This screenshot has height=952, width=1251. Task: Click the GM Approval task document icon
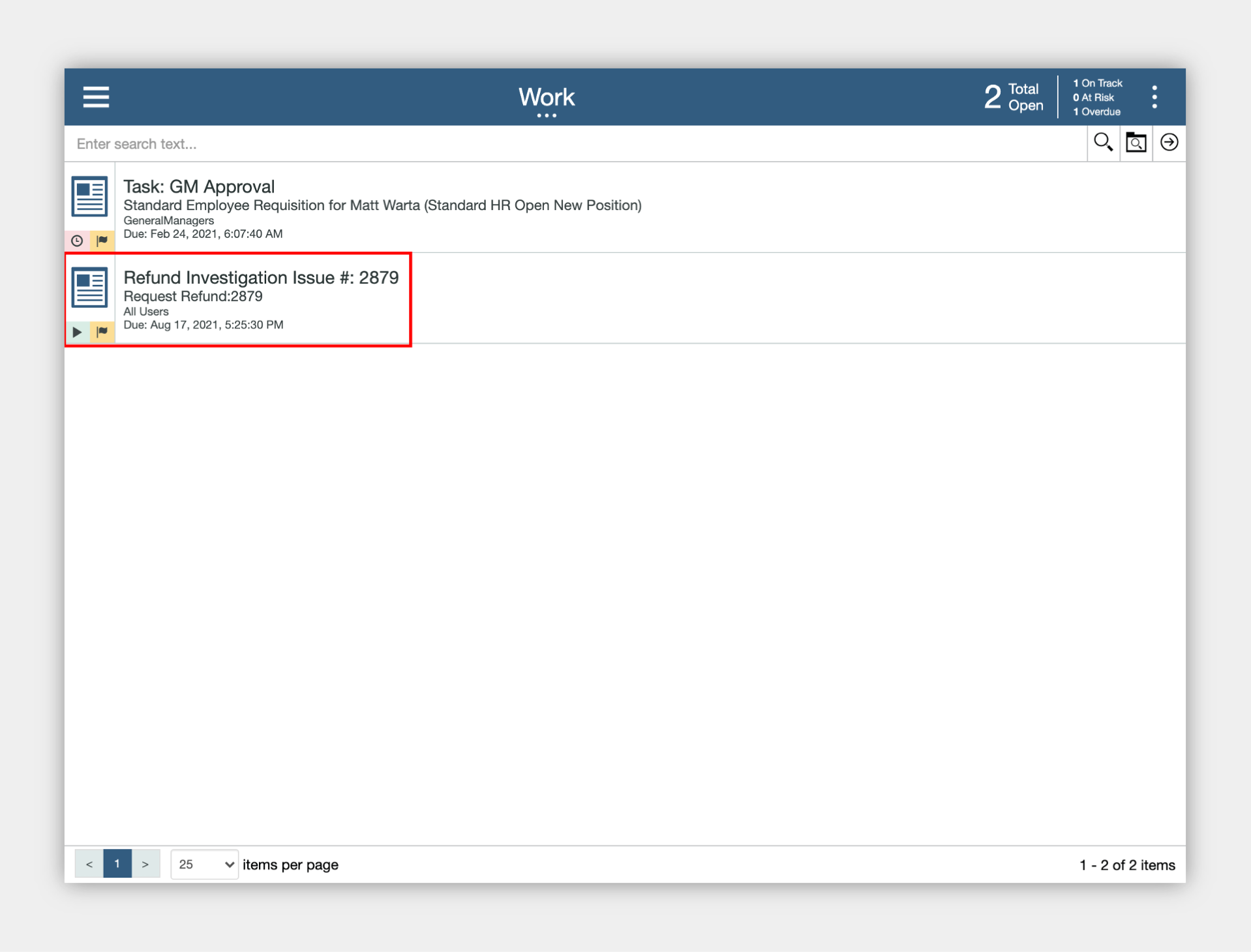(89, 196)
